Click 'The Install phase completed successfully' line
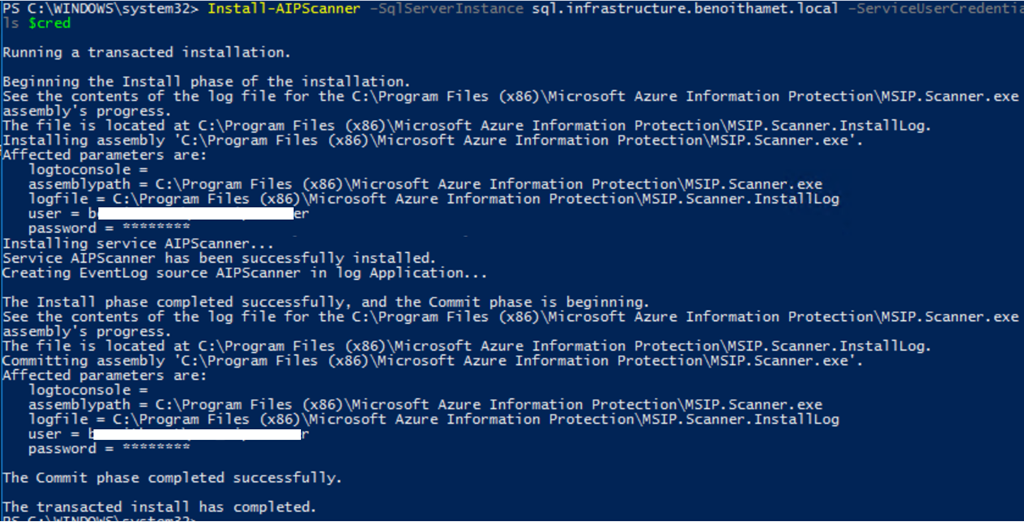 (x=326, y=302)
